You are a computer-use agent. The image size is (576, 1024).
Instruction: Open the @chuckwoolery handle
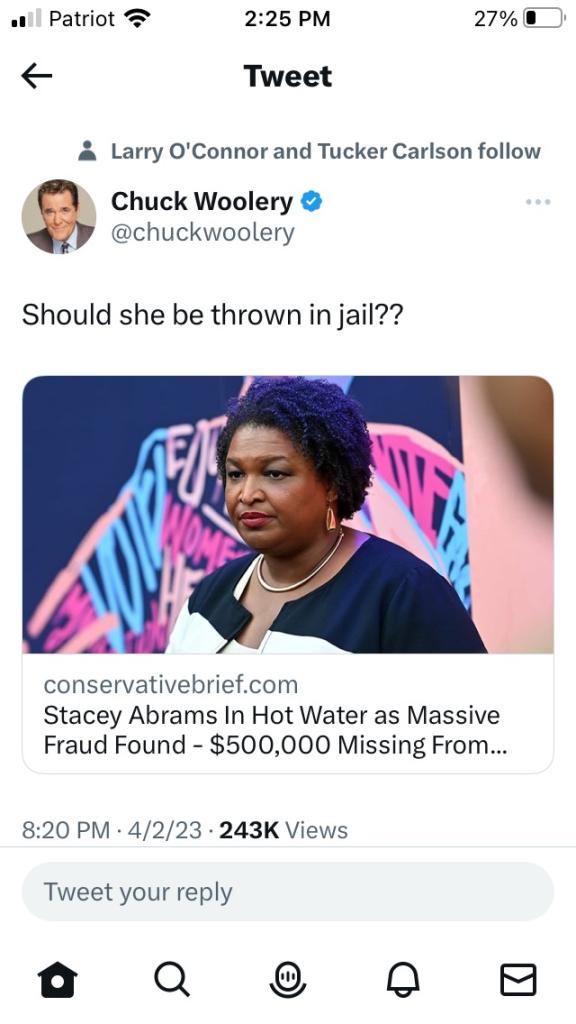202,233
